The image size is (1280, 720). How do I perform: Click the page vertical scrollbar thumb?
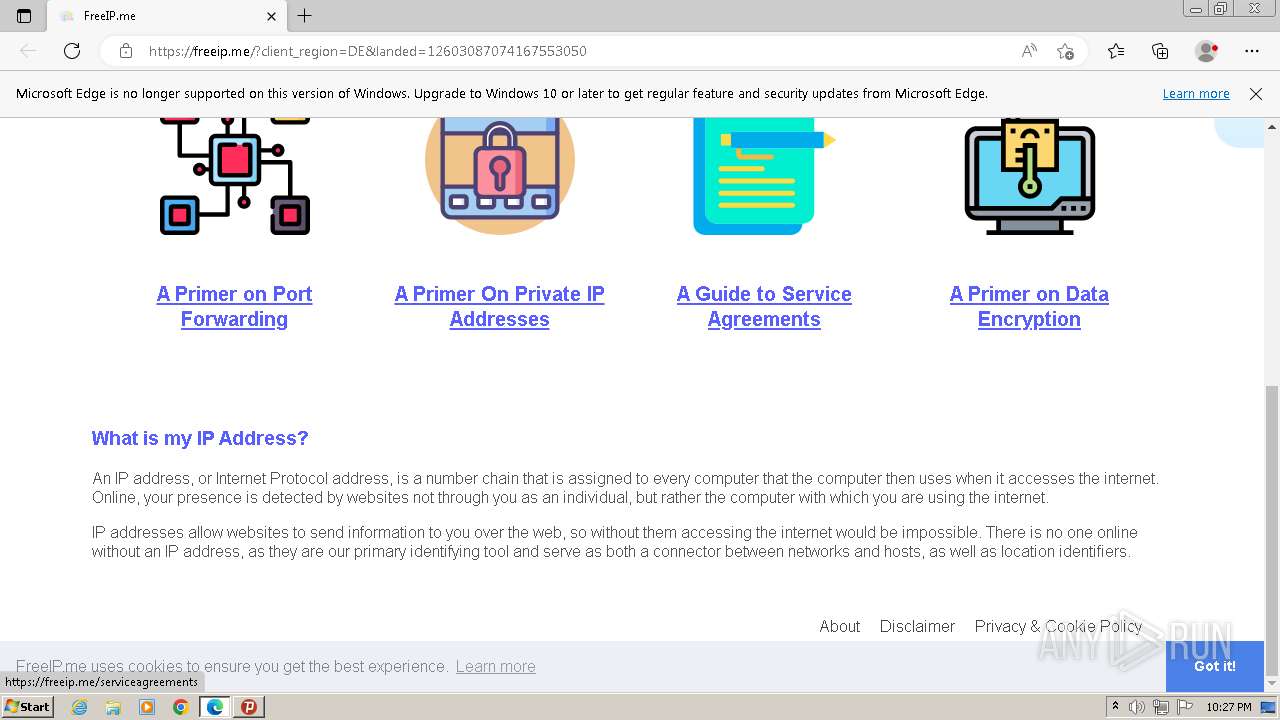pos(1272,530)
